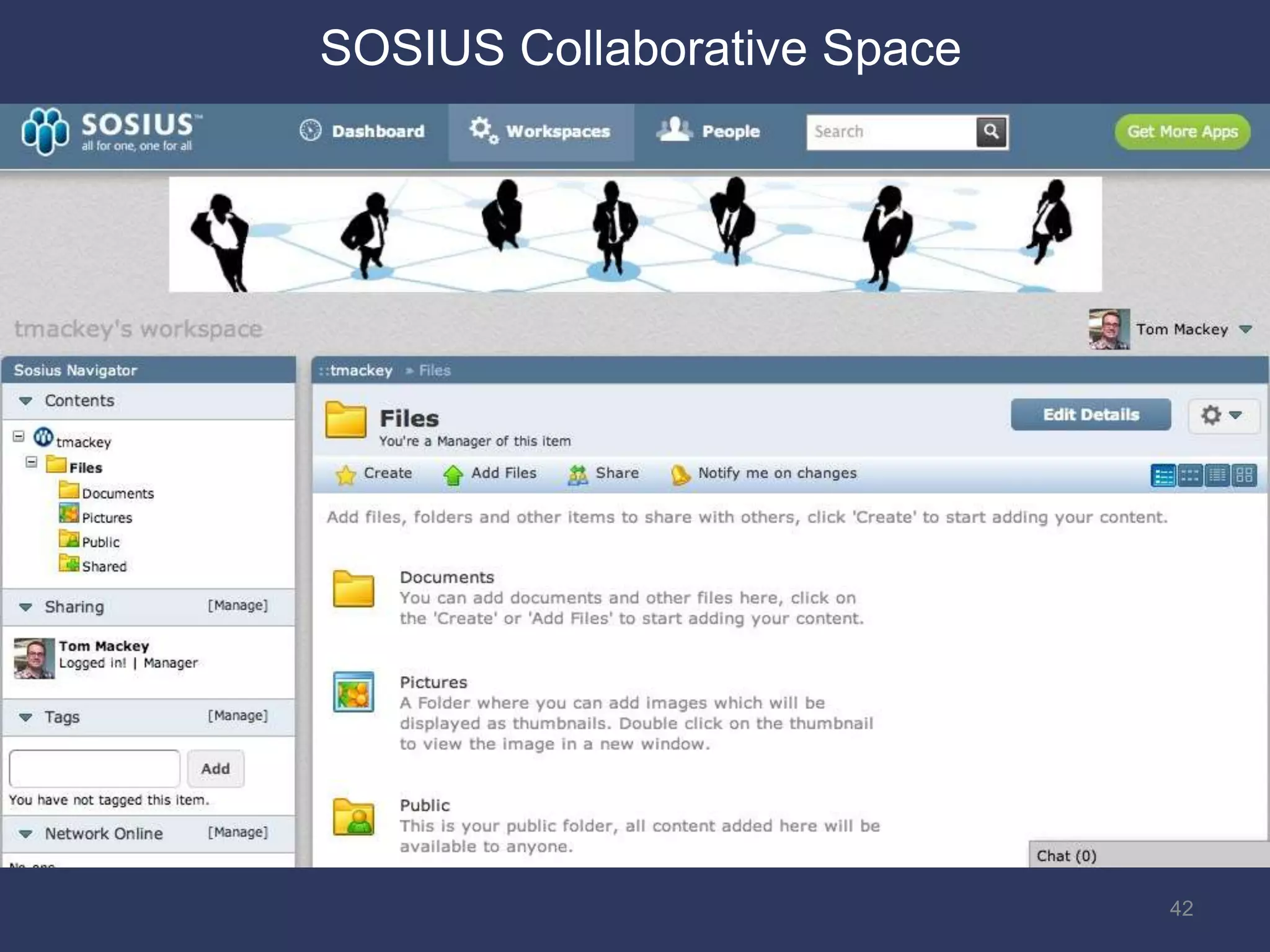Click the Add tag button
Image resolution: width=1270 pixels, height=952 pixels.
click(216, 769)
